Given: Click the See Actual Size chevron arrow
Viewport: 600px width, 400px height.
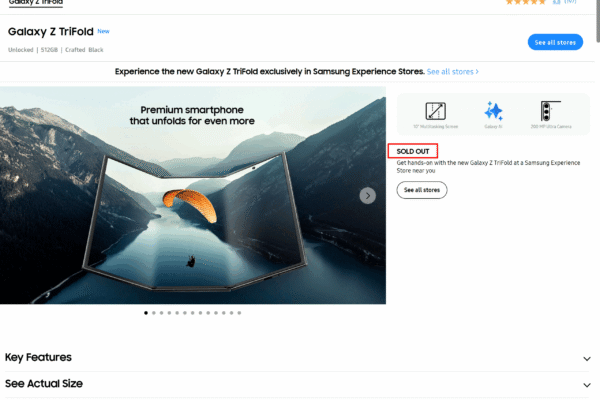Looking at the screenshot, I should (587, 384).
